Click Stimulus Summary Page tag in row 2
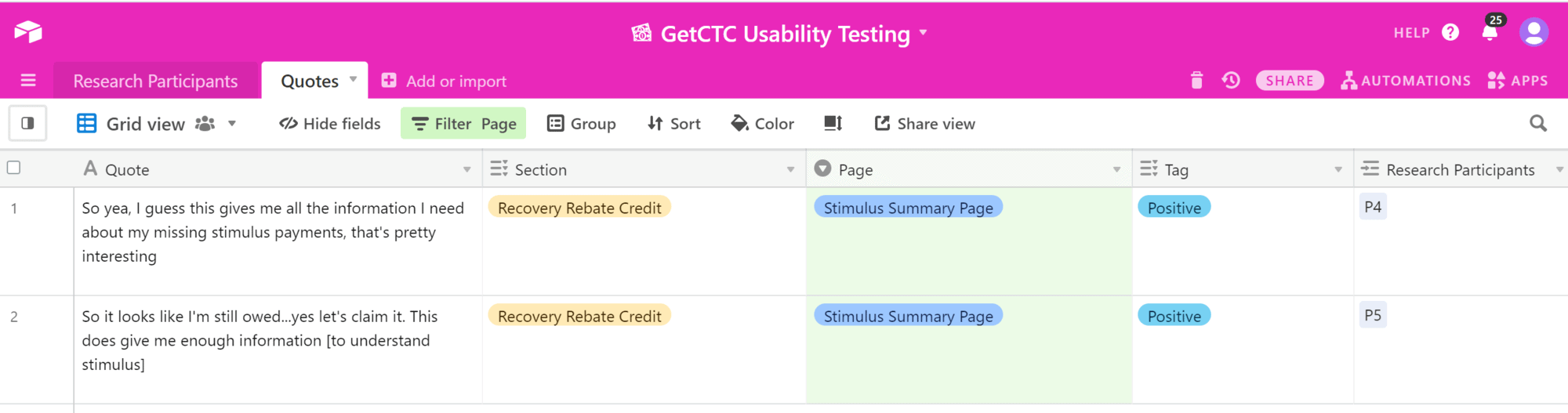The image size is (1568, 413). [x=908, y=316]
